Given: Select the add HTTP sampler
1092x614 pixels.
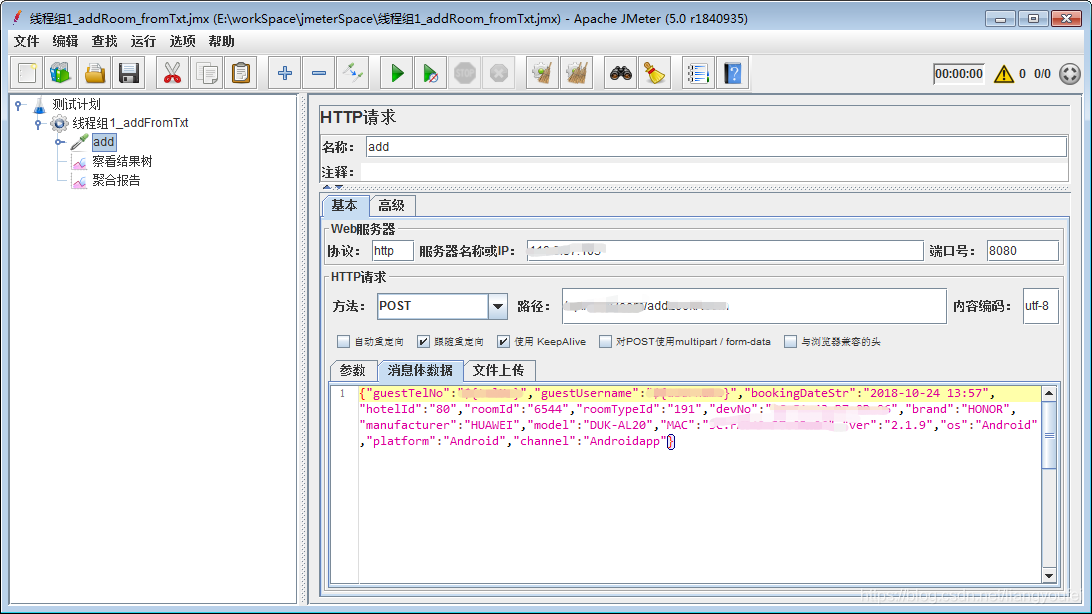Looking at the screenshot, I should click(104, 142).
